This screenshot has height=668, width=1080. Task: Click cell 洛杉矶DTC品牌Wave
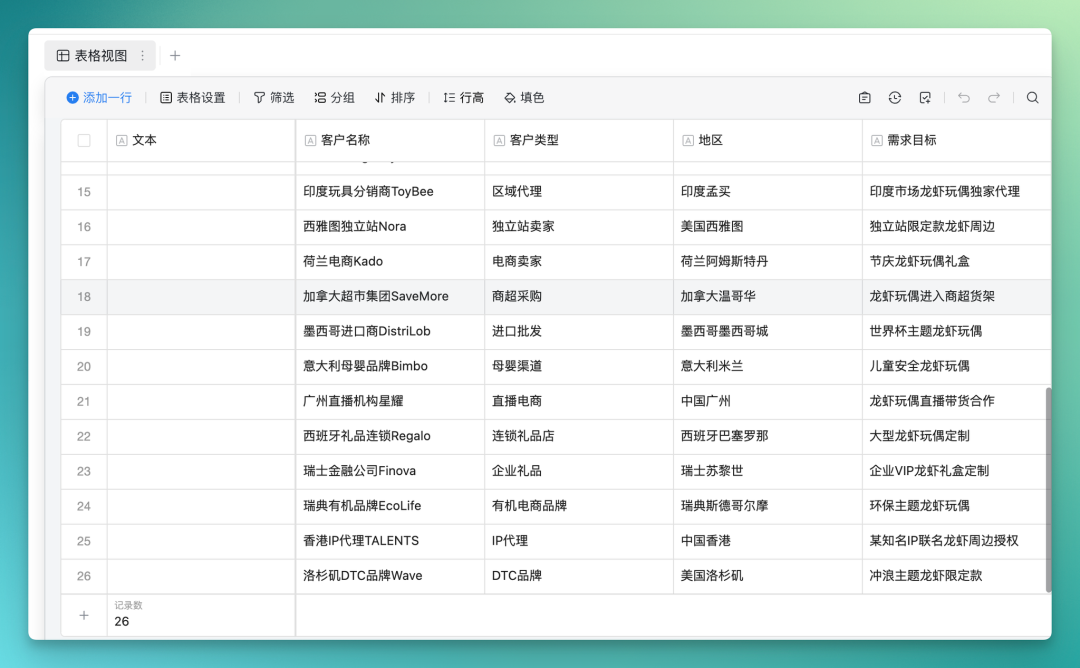pyautogui.click(x=390, y=576)
